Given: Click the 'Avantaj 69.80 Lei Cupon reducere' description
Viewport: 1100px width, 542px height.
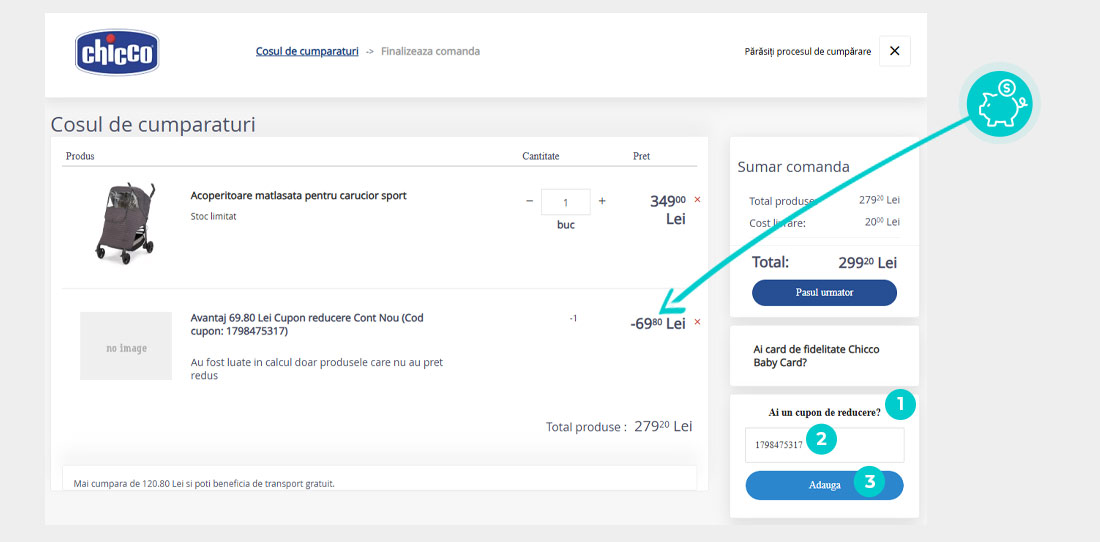Looking at the screenshot, I should tap(307, 324).
